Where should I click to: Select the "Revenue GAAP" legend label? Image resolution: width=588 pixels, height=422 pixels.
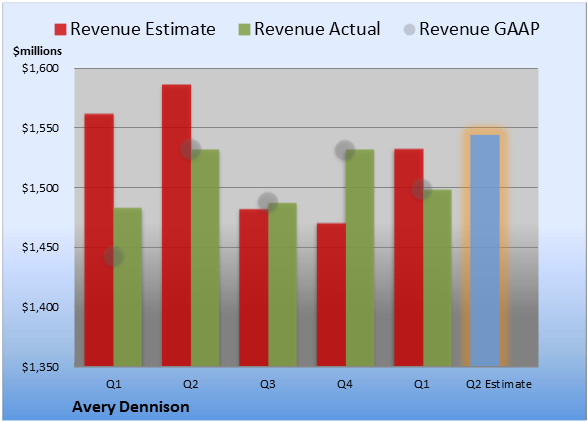(479, 29)
